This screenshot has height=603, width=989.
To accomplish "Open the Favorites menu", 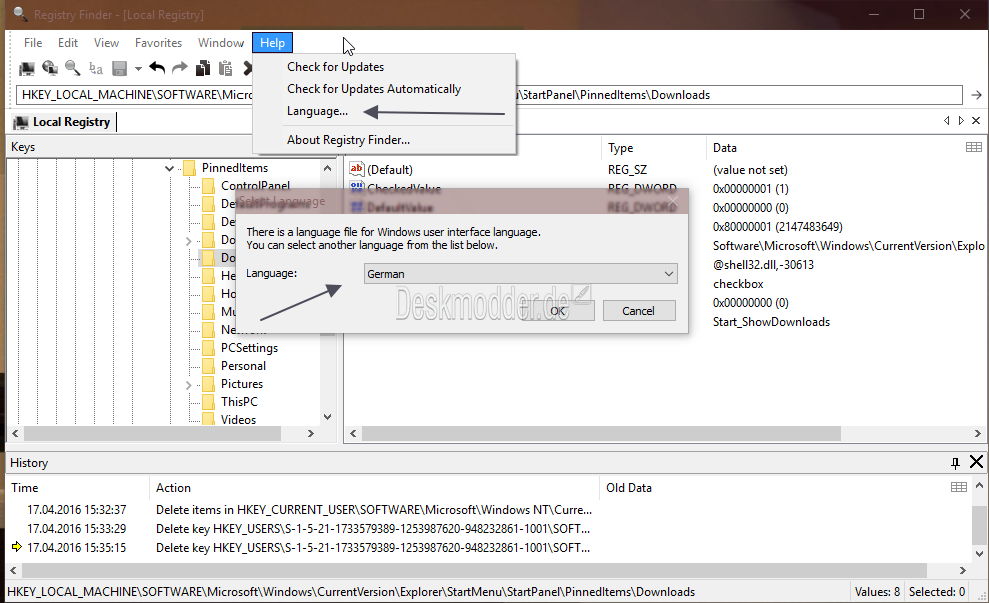I will click(x=158, y=43).
